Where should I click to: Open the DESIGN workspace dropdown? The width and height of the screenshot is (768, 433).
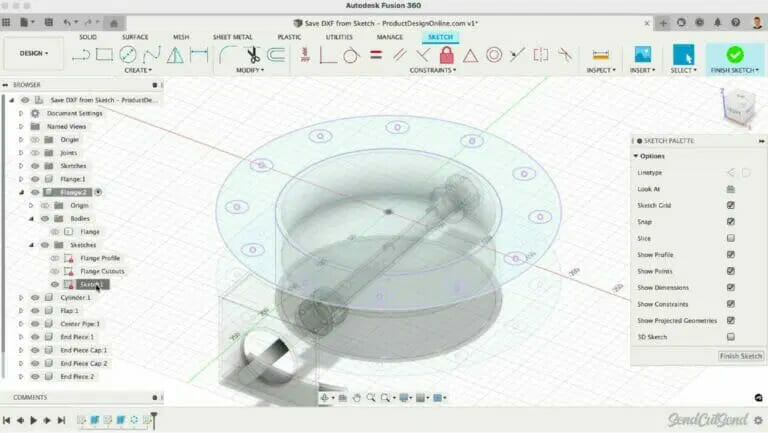[x=34, y=53]
